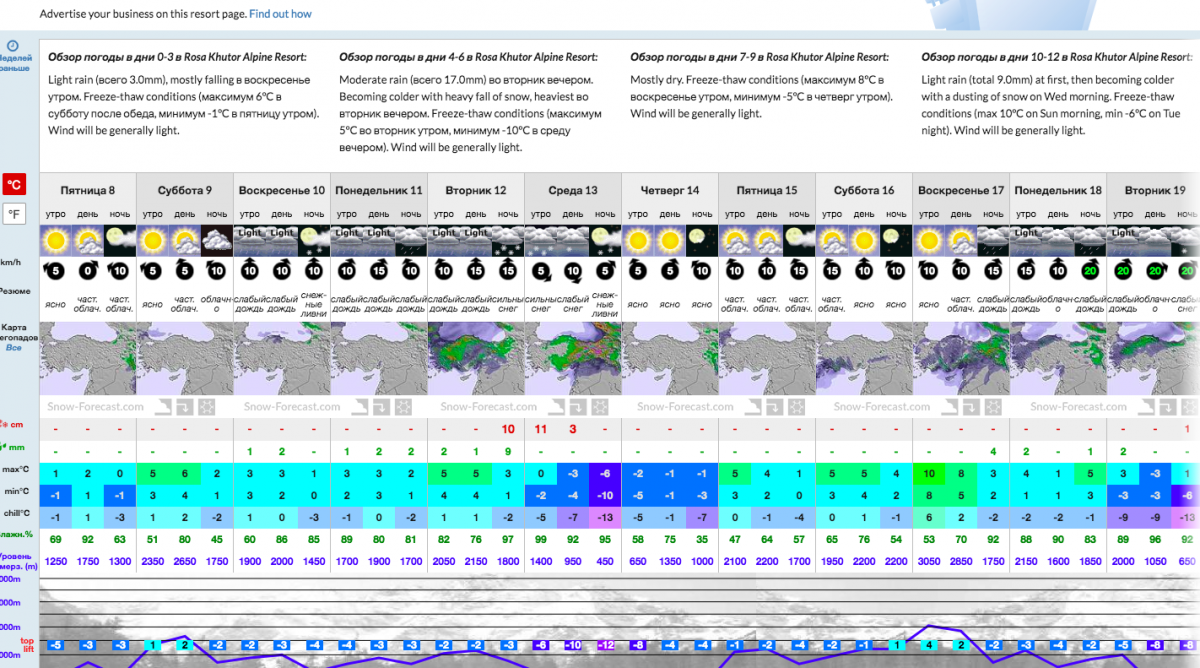Click min temperature cell '-10' for Среда 13 ночь

pos(605,494)
